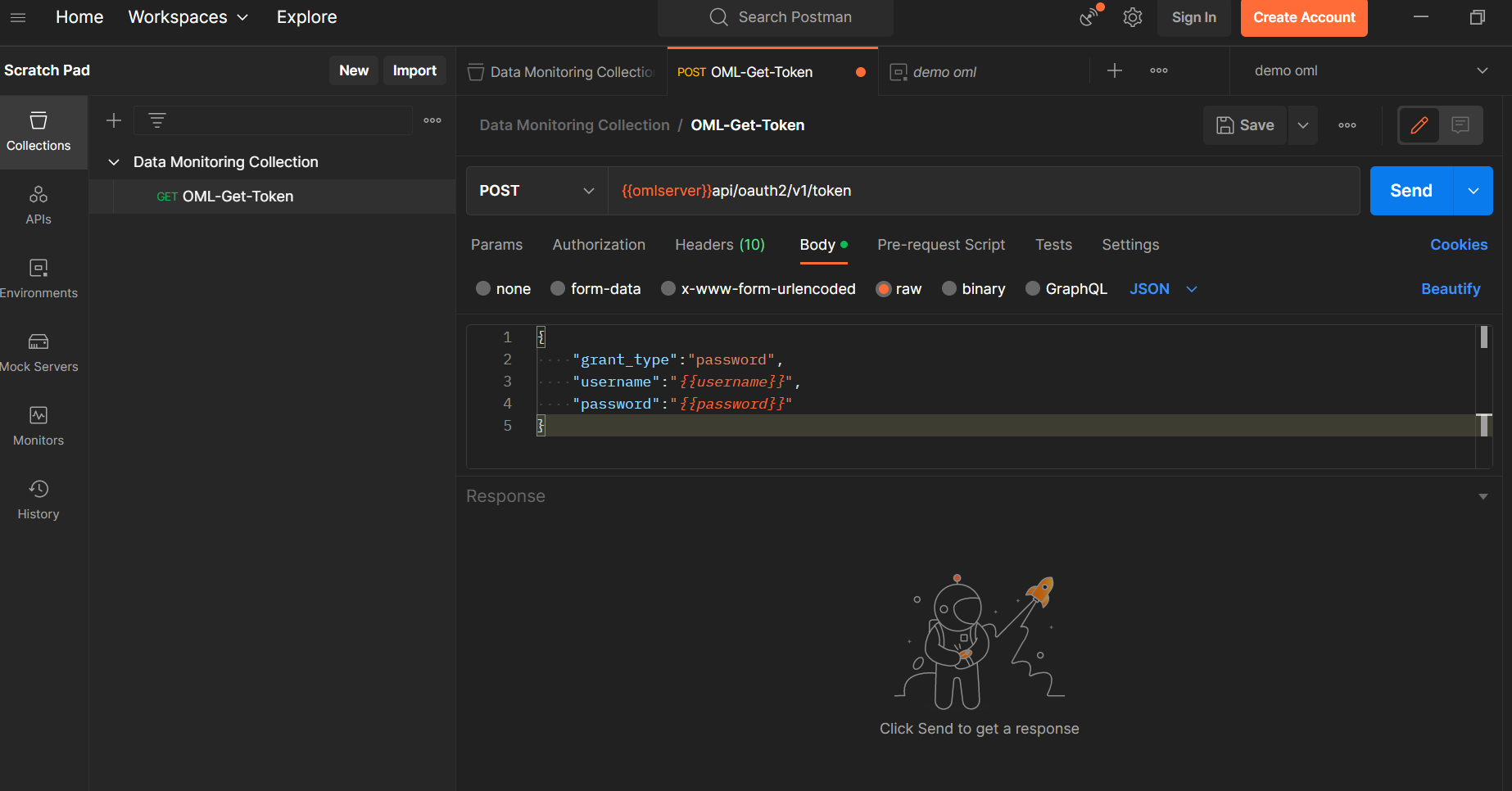Viewport: 1512px width, 791px height.
Task: Open the hamburger menu icon
Action: 18,17
